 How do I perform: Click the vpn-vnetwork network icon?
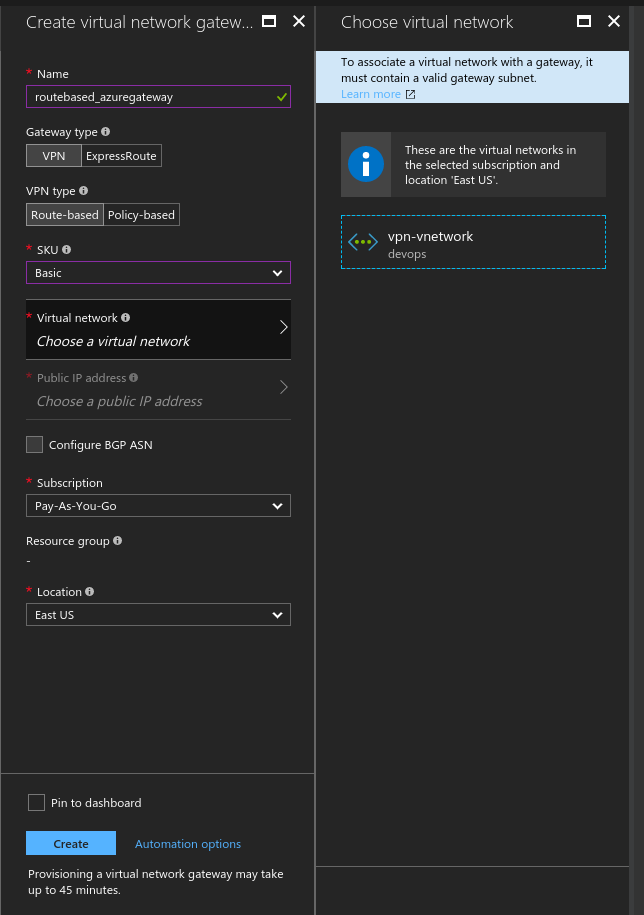tap(363, 242)
